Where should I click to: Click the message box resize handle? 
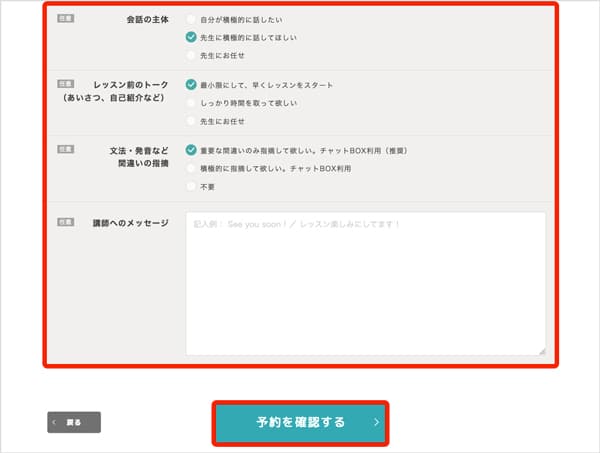point(541,350)
